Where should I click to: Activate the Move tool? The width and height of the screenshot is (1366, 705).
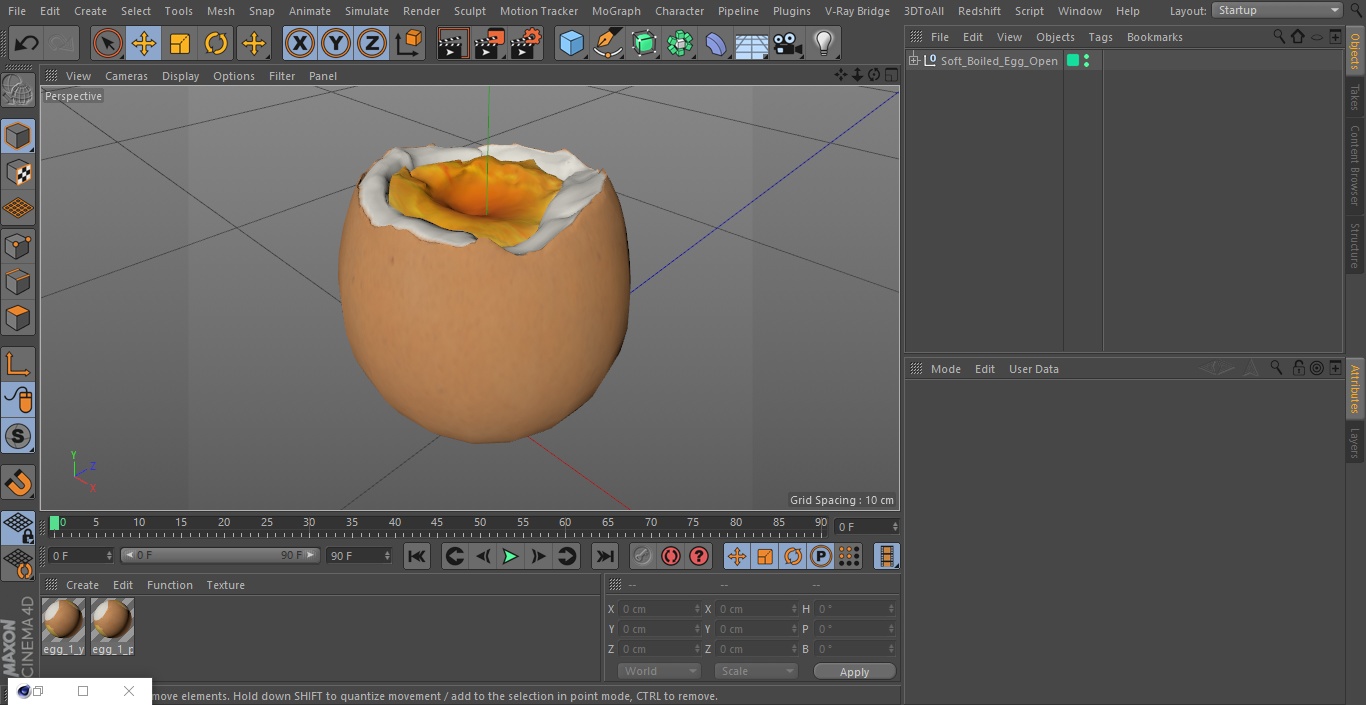point(144,43)
